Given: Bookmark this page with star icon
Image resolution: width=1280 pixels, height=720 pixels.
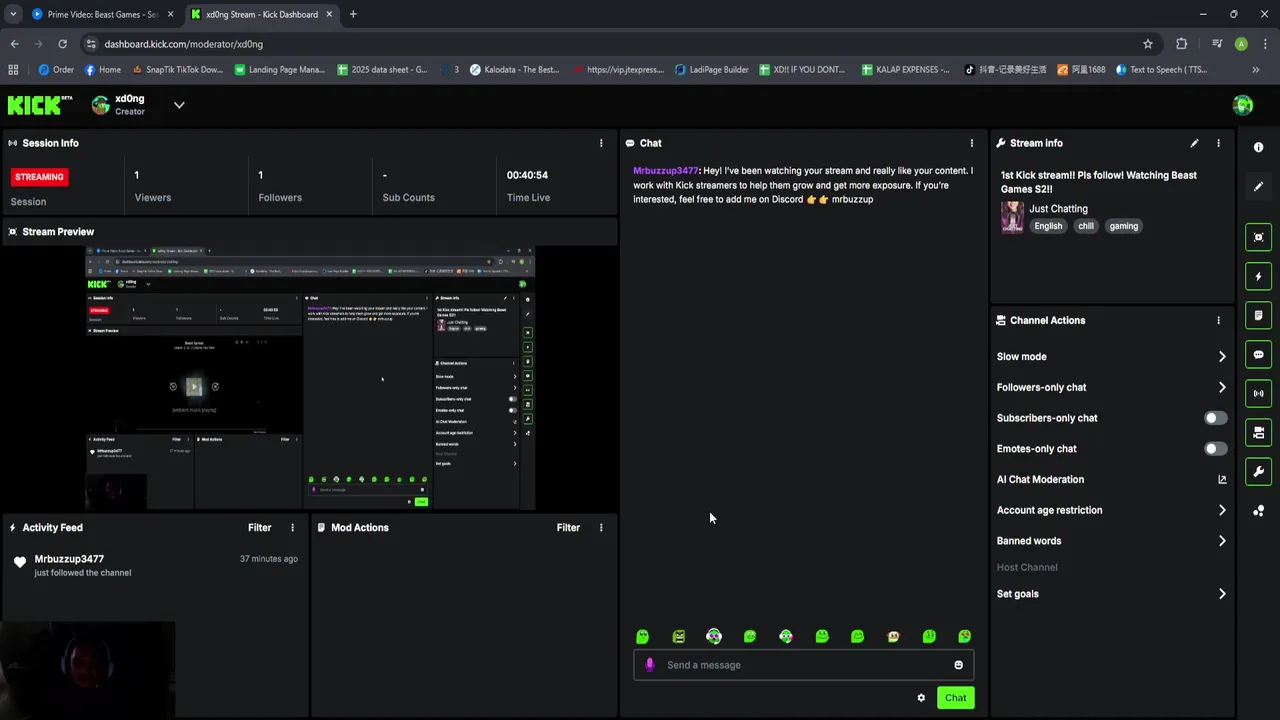Looking at the screenshot, I should pyautogui.click(x=1148, y=44).
